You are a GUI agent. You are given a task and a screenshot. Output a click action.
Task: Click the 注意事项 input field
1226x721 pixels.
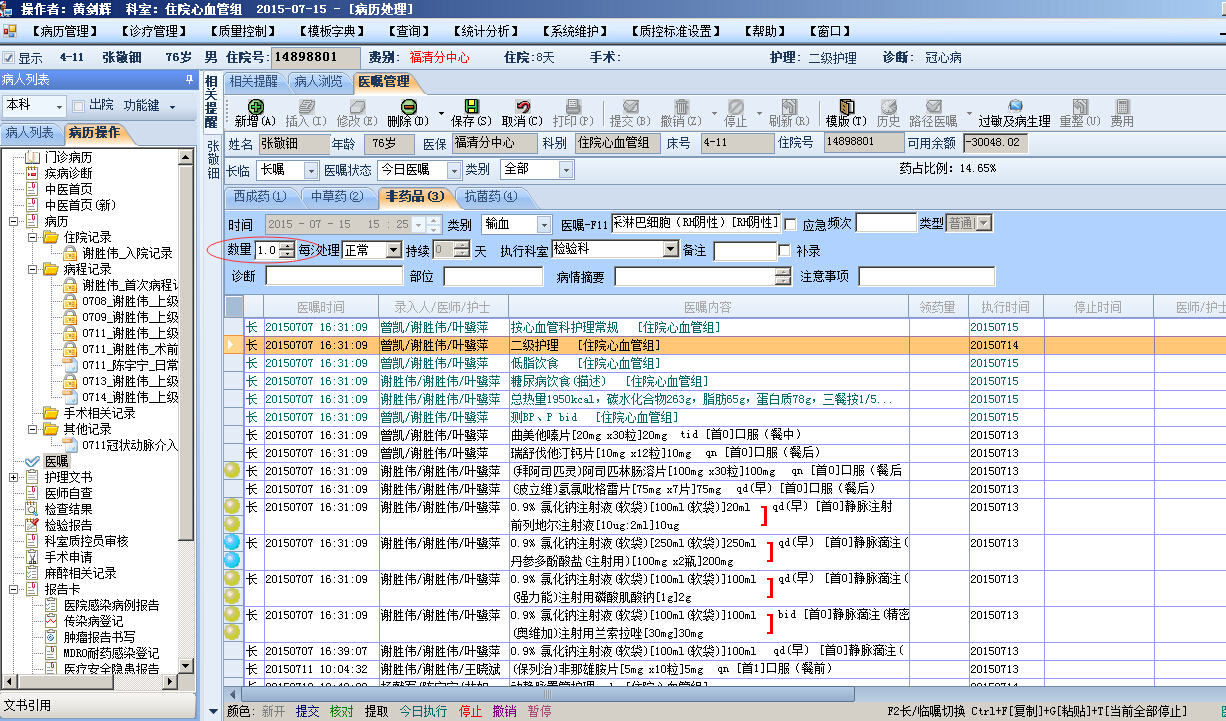926,276
